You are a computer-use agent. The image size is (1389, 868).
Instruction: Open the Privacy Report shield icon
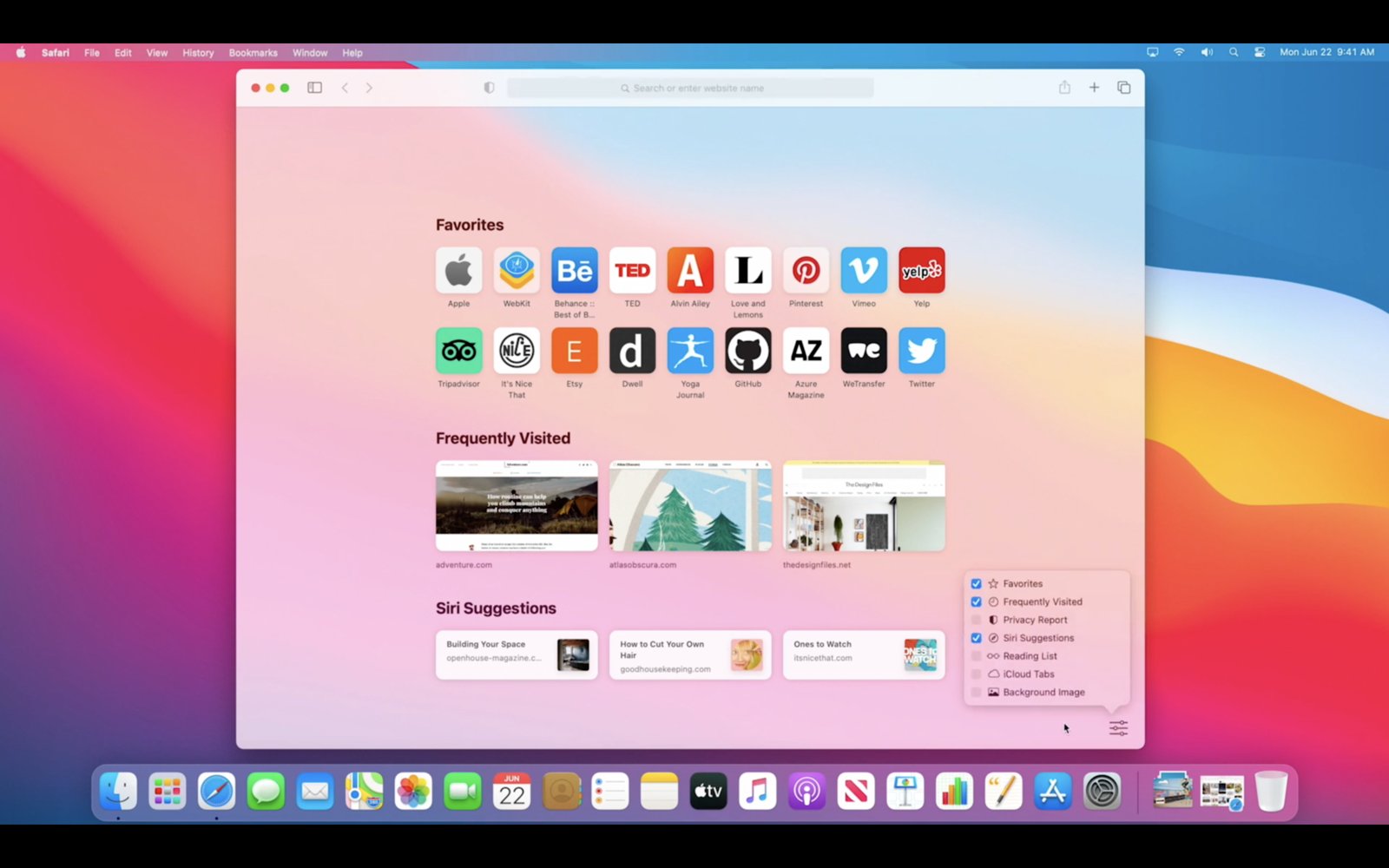[x=489, y=88]
